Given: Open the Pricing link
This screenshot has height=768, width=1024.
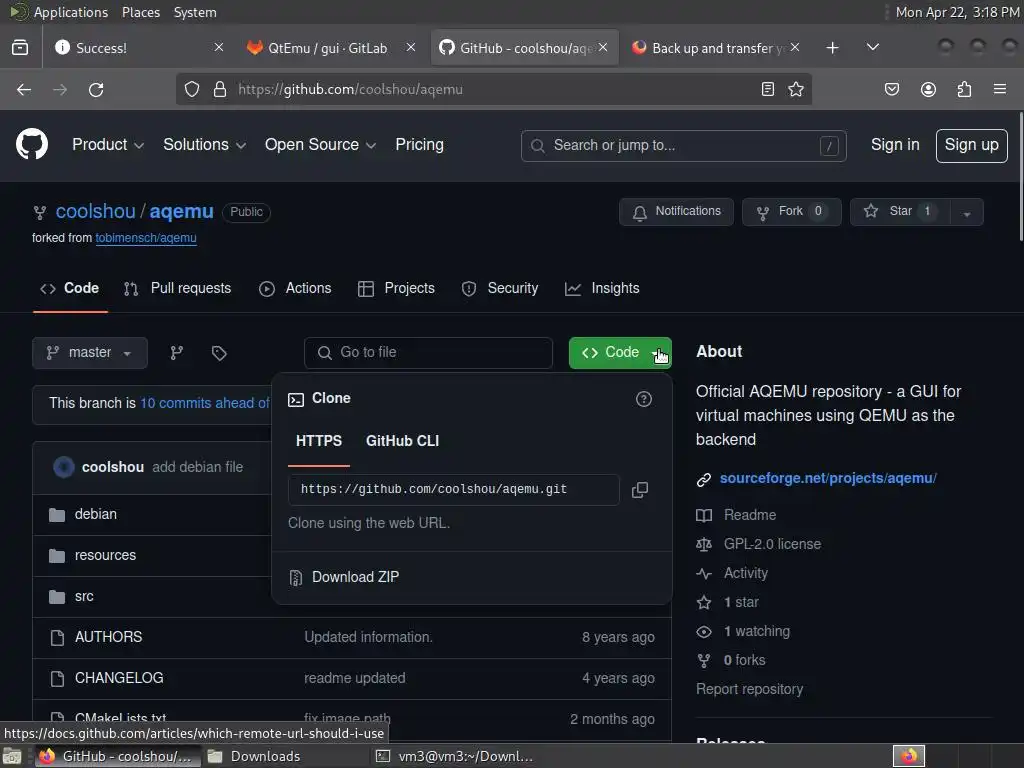Looking at the screenshot, I should click(419, 144).
